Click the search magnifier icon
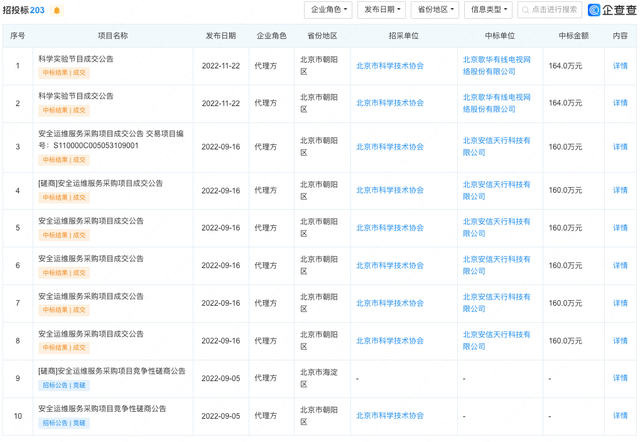The width and height of the screenshot is (640, 442). pyautogui.click(x=525, y=10)
